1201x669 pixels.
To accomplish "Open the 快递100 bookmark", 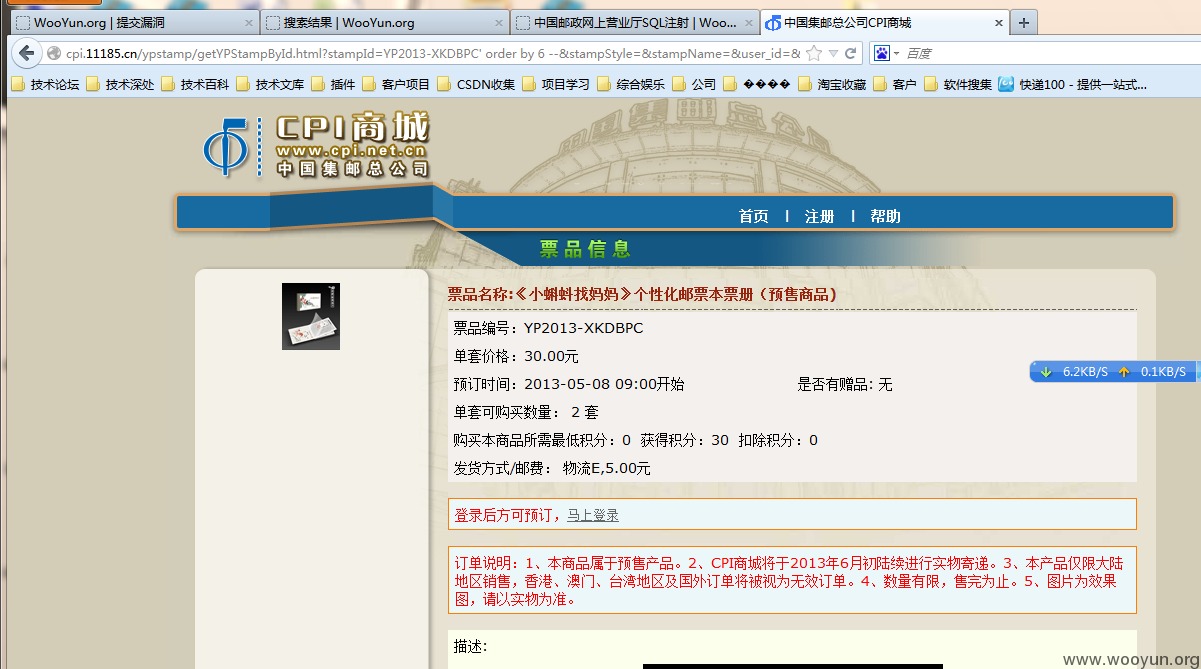I will click(x=1073, y=85).
